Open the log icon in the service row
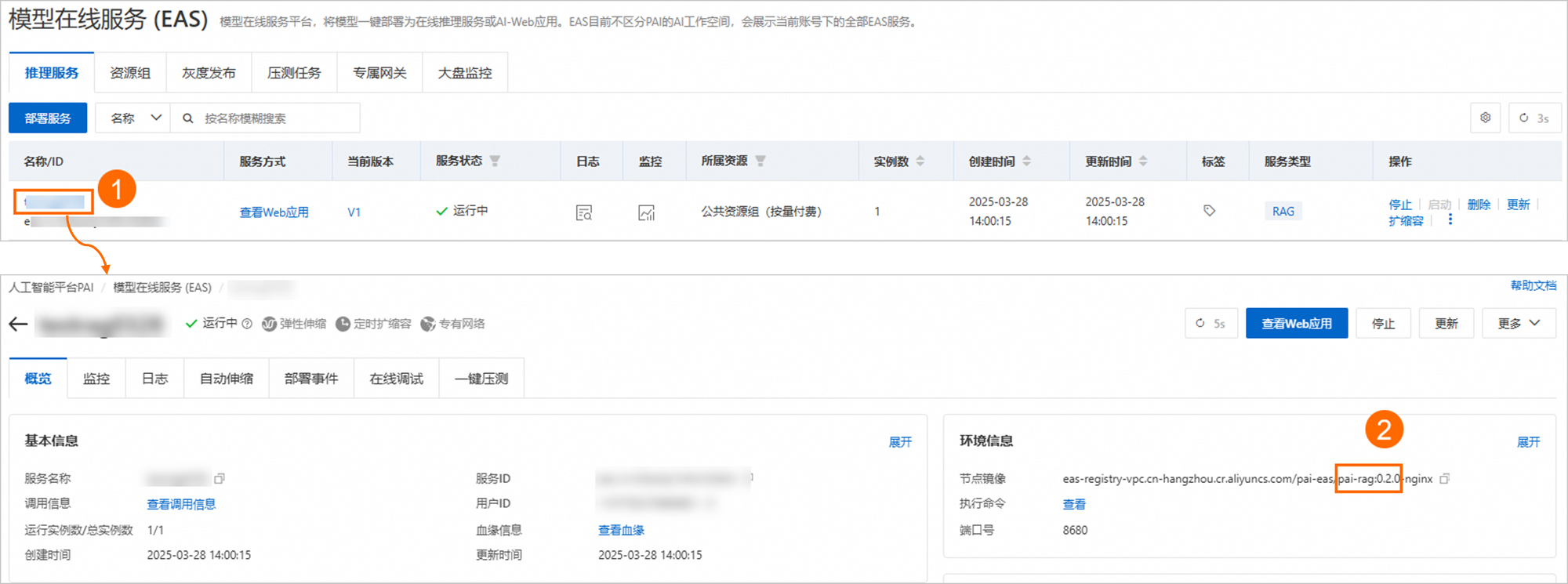This screenshot has width=1568, height=584. coord(583,212)
